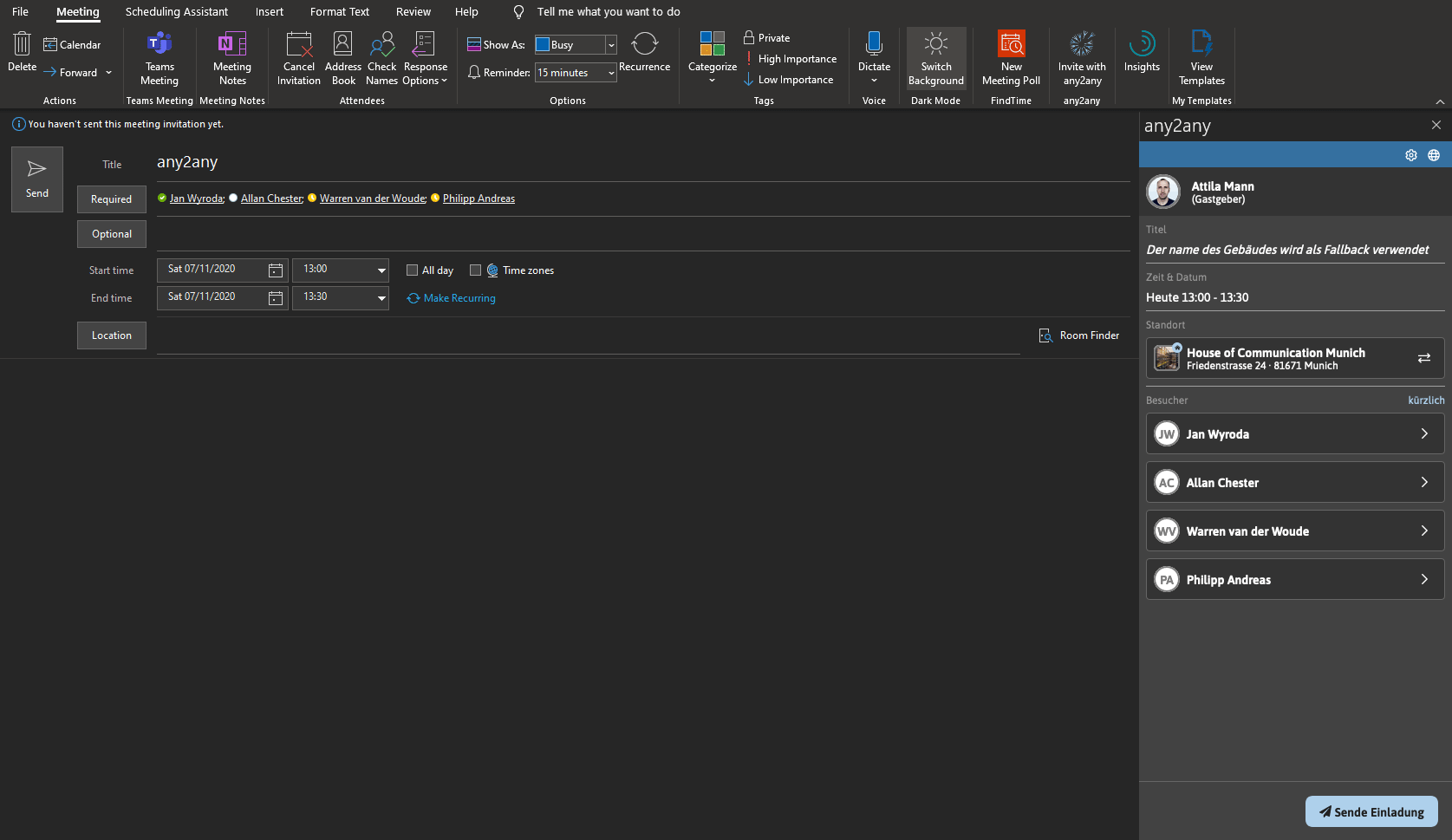1452x840 pixels.
Task: Create a New Meeting Poll with FindTime
Action: [1011, 58]
